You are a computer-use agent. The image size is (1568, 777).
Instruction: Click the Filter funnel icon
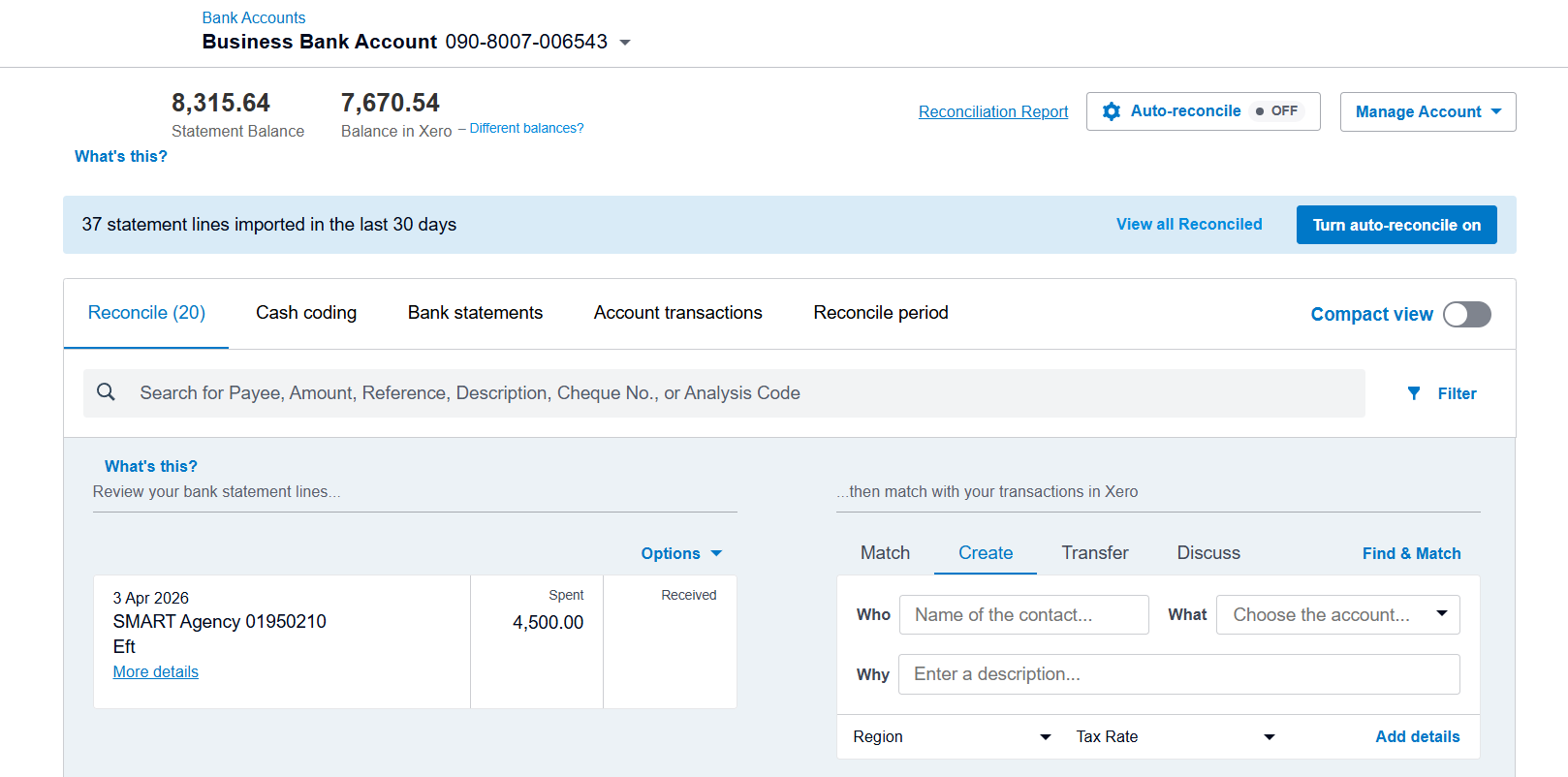tap(1414, 393)
